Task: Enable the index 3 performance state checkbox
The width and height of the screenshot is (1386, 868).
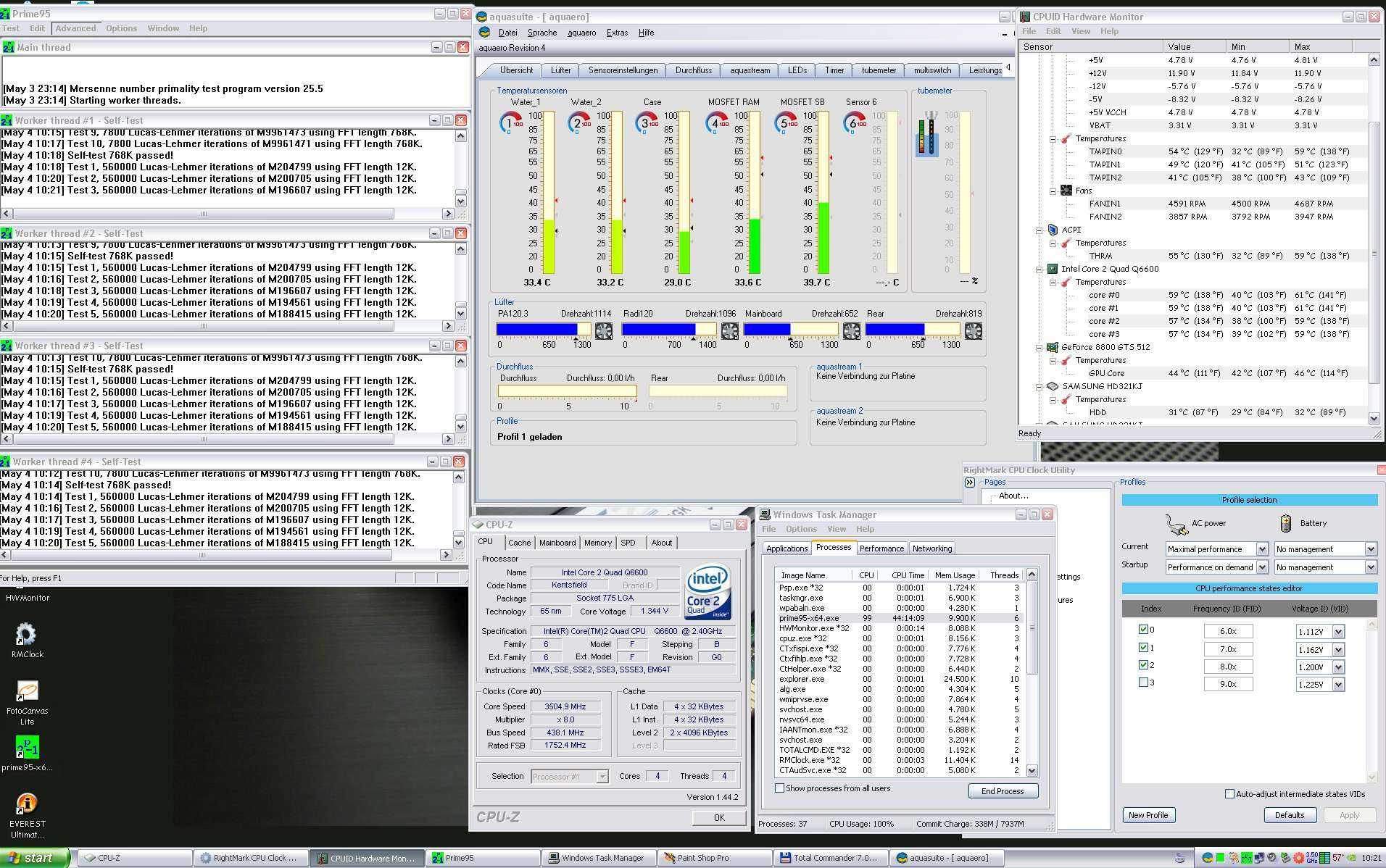Action: pyautogui.click(x=1143, y=683)
